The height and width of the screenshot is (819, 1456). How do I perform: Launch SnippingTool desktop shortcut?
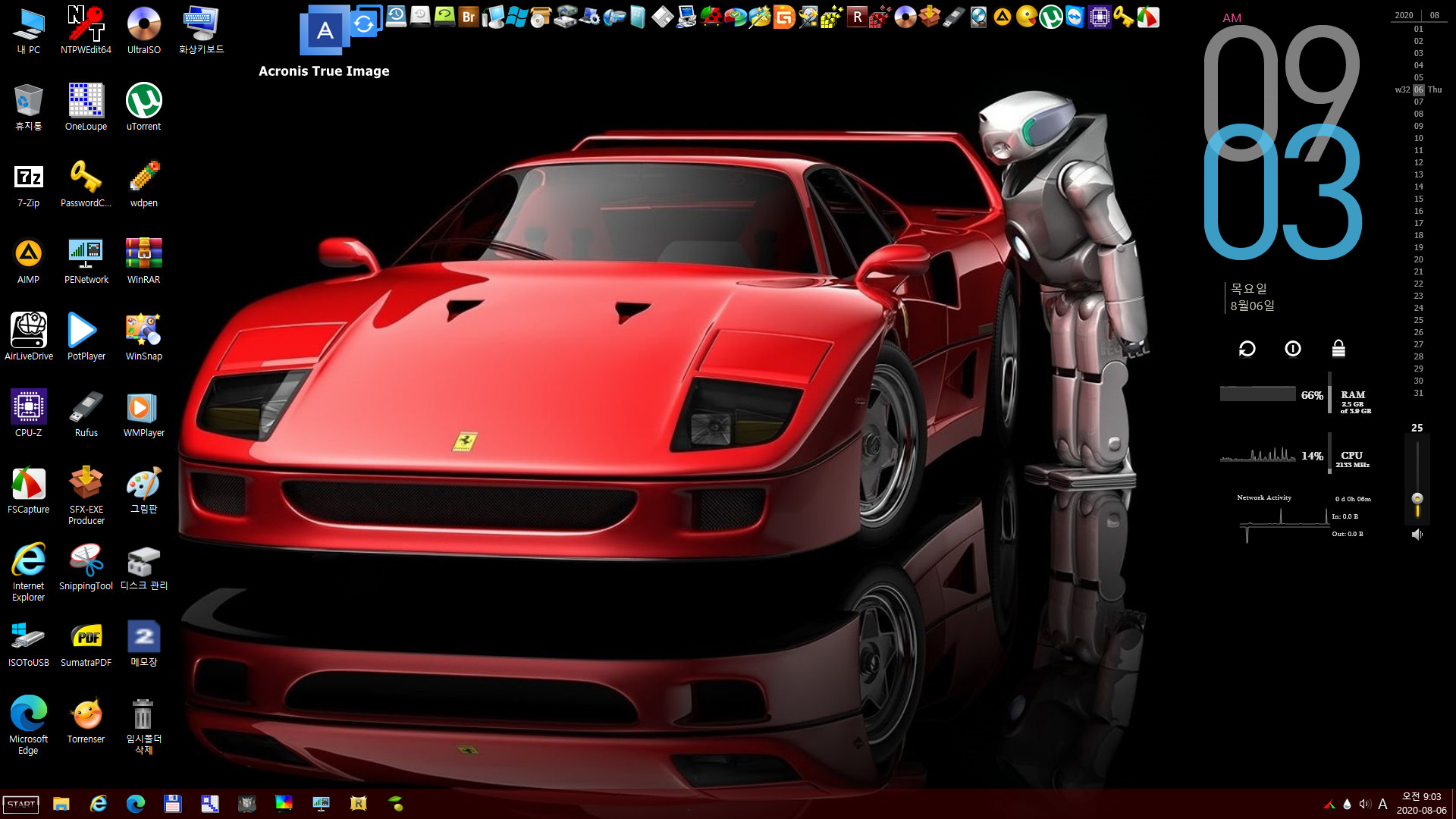point(86,566)
